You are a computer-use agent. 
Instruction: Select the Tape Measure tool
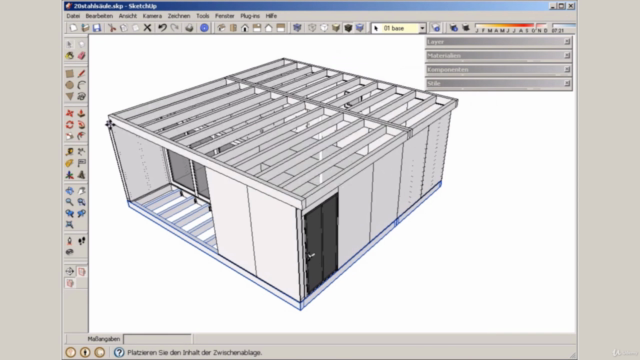click(70, 152)
